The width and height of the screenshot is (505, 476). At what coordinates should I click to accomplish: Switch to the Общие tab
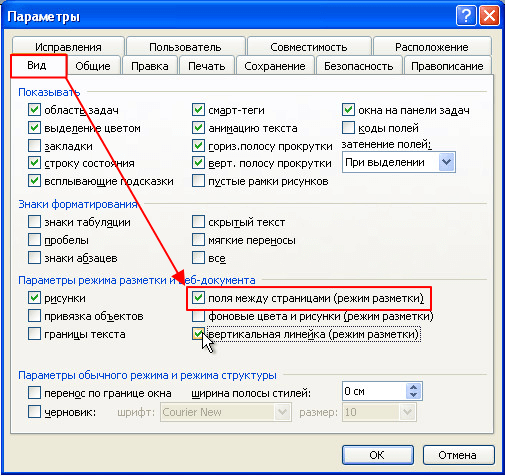click(x=93, y=66)
